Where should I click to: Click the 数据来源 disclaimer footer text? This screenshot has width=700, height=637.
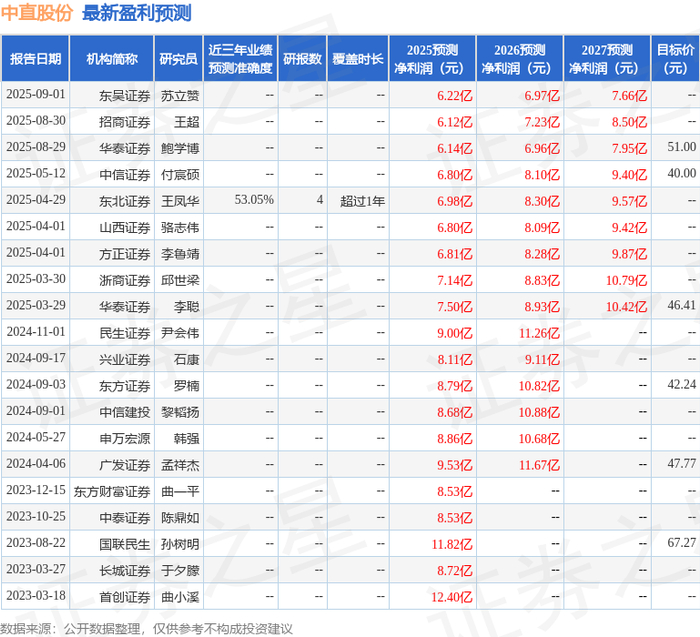[146, 629]
